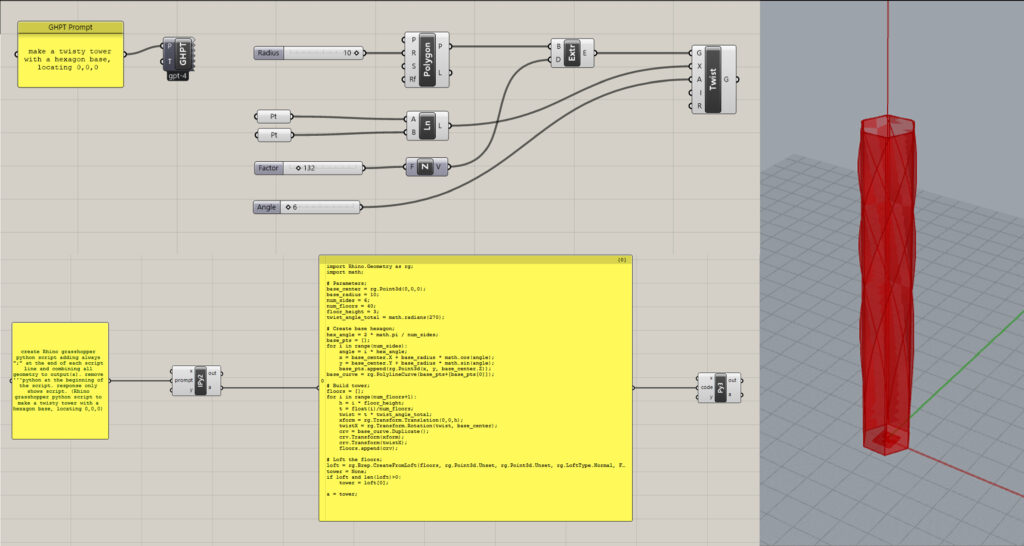Viewport: 1024px width, 546px height.
Task: Select the red twisted tower in the viewport
Action: pyautogui.click(x=887, y=290)
